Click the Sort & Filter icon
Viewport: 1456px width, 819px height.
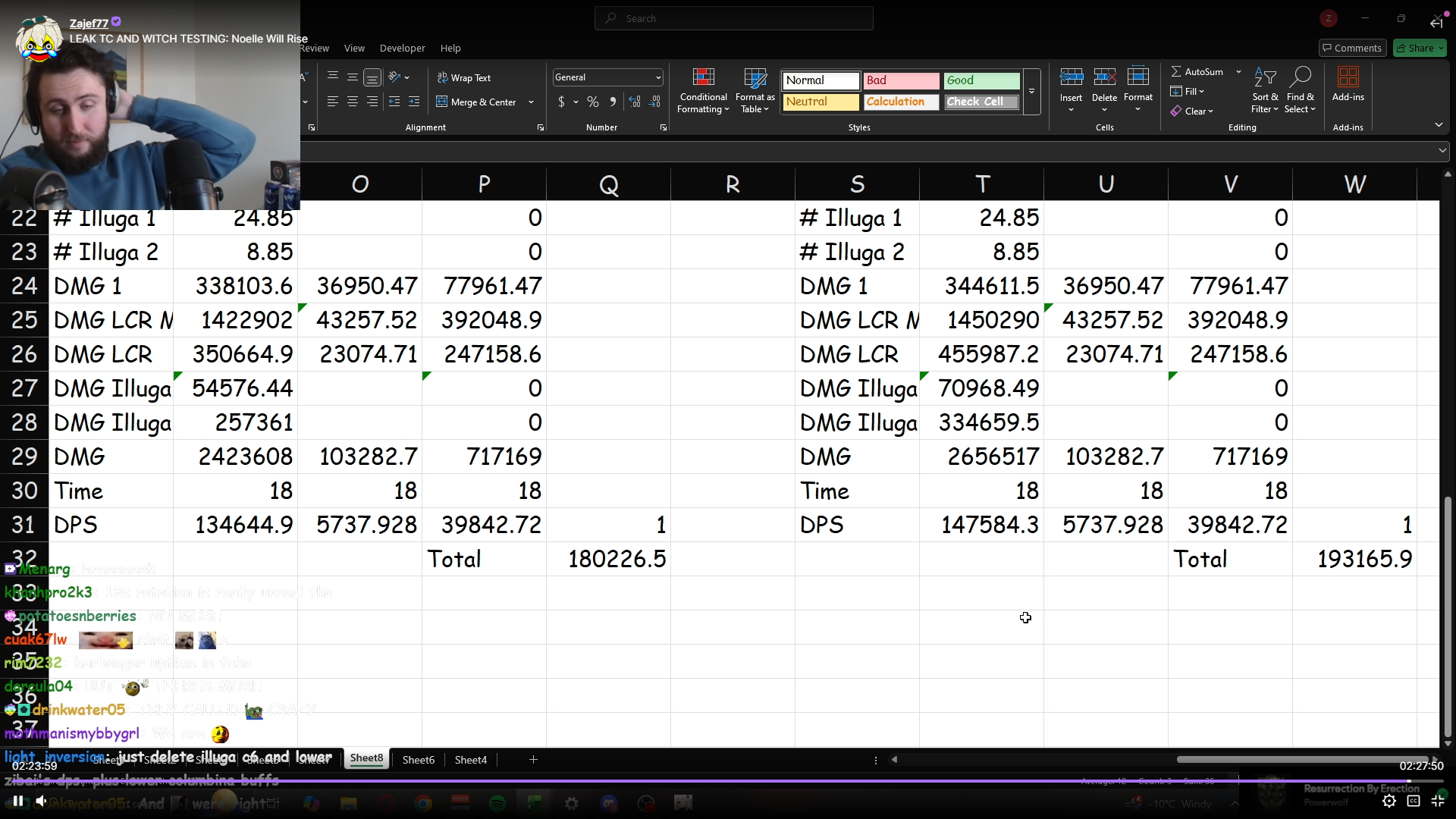[x=1264, y=77]
